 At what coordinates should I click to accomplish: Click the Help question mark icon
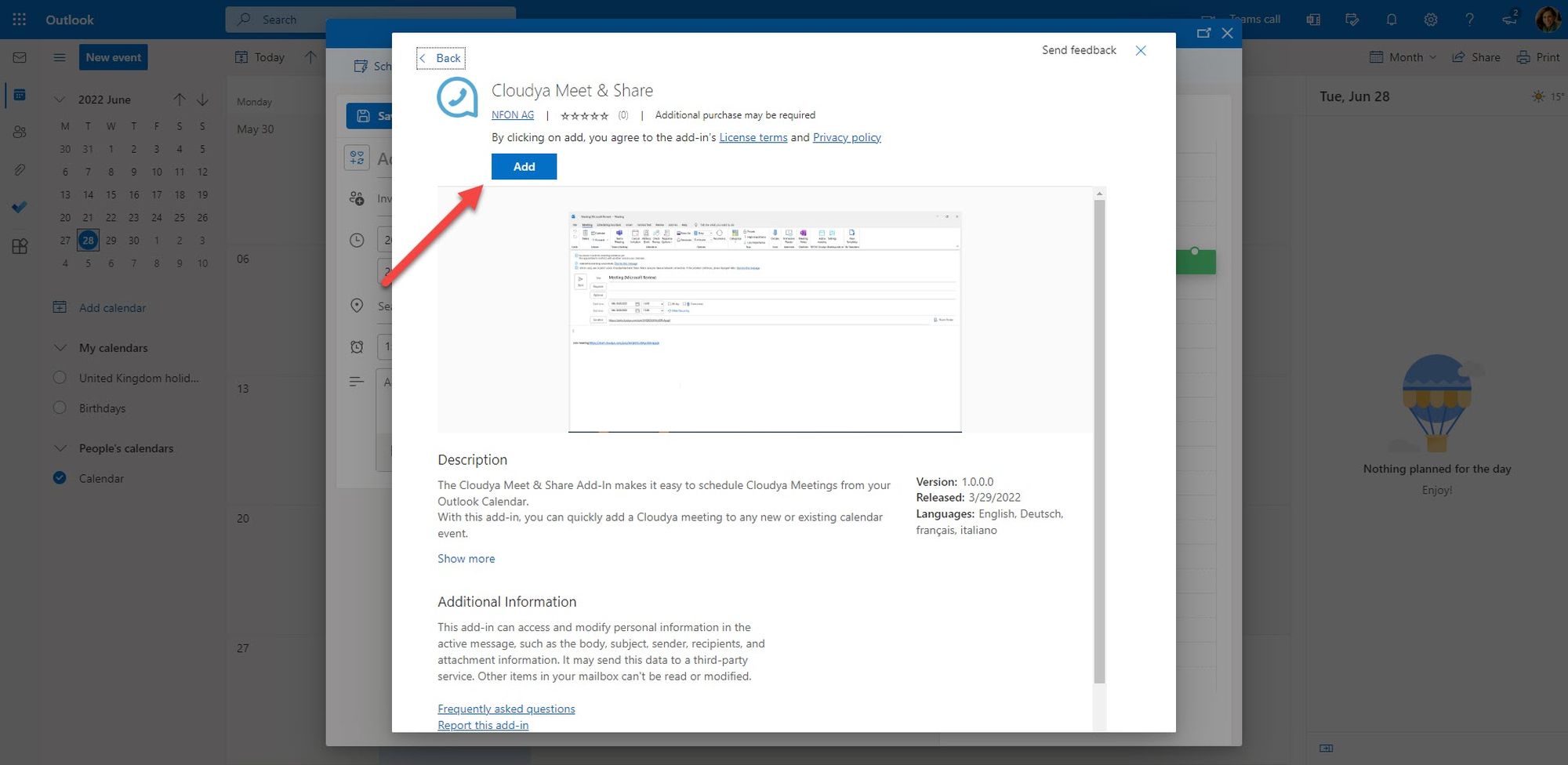(x=1469, y=20)
